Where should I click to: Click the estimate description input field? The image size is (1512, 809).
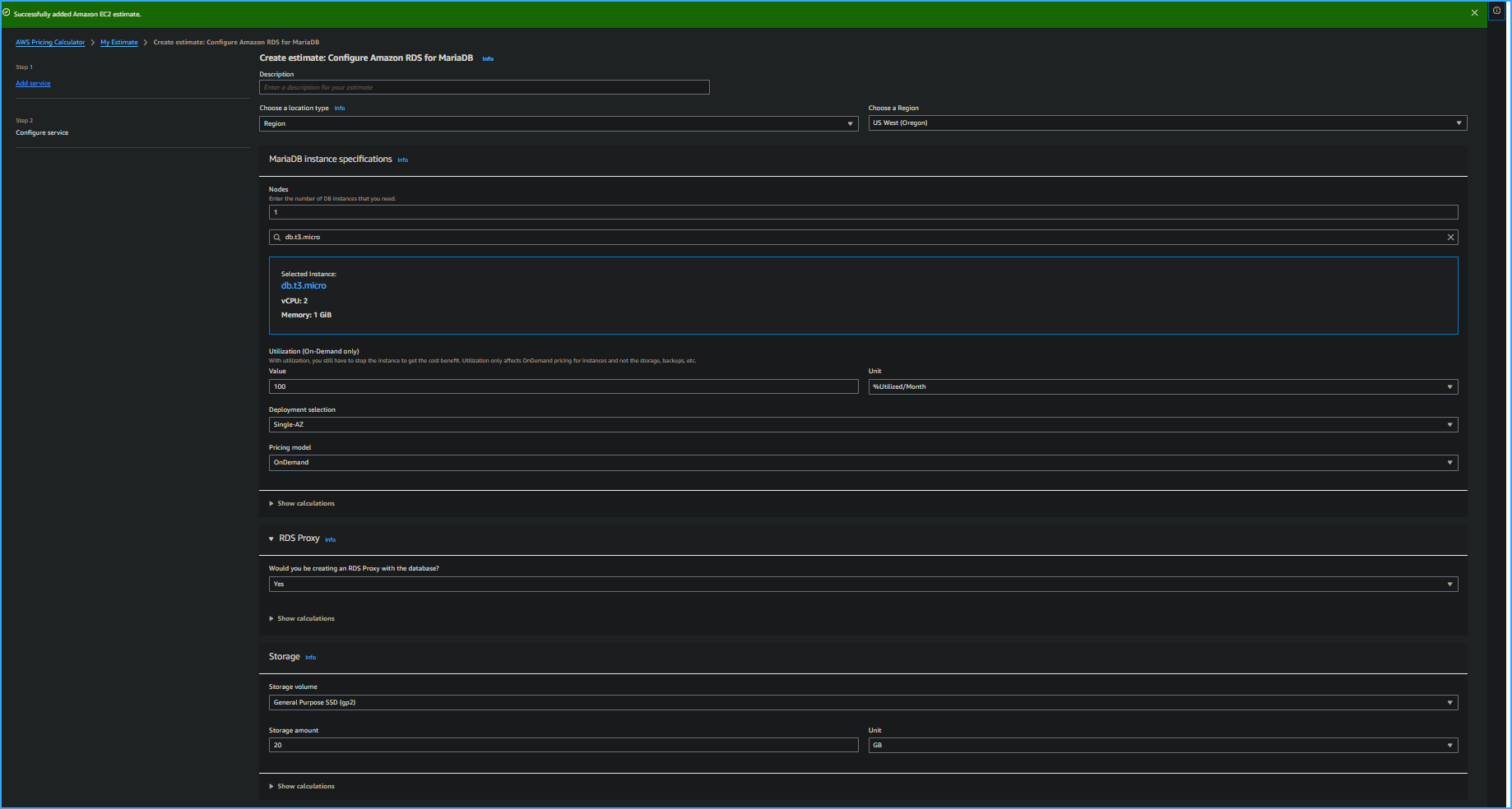point(484,87)
